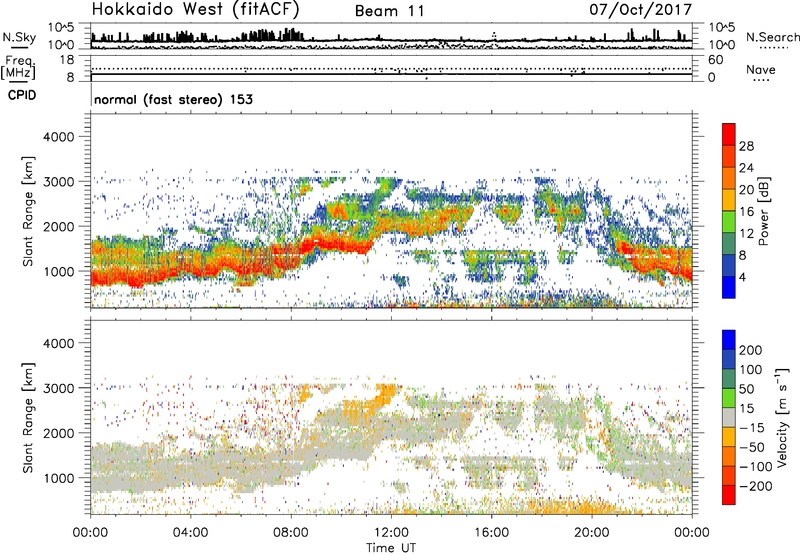Click the 'Velocity [m s-1]' colorbar label

pyautogui.click(x=782, y=417)
